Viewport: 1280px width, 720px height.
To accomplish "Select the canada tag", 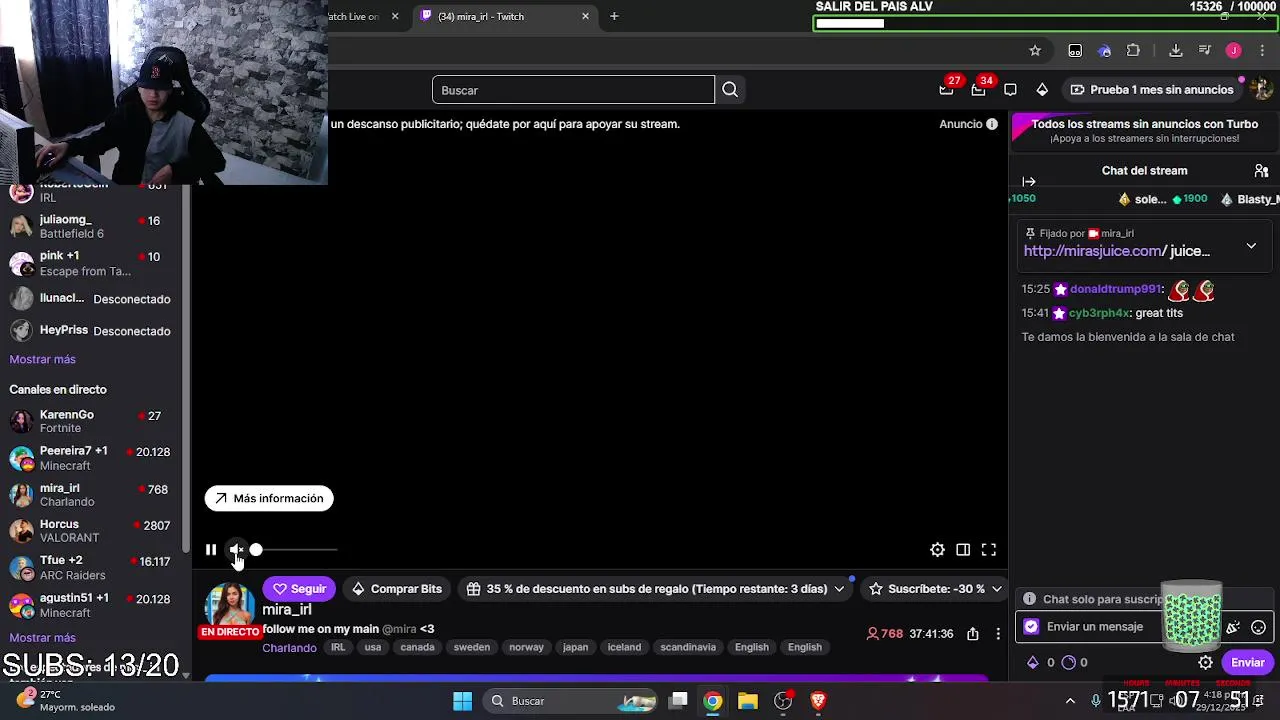I will click(417, 647).
